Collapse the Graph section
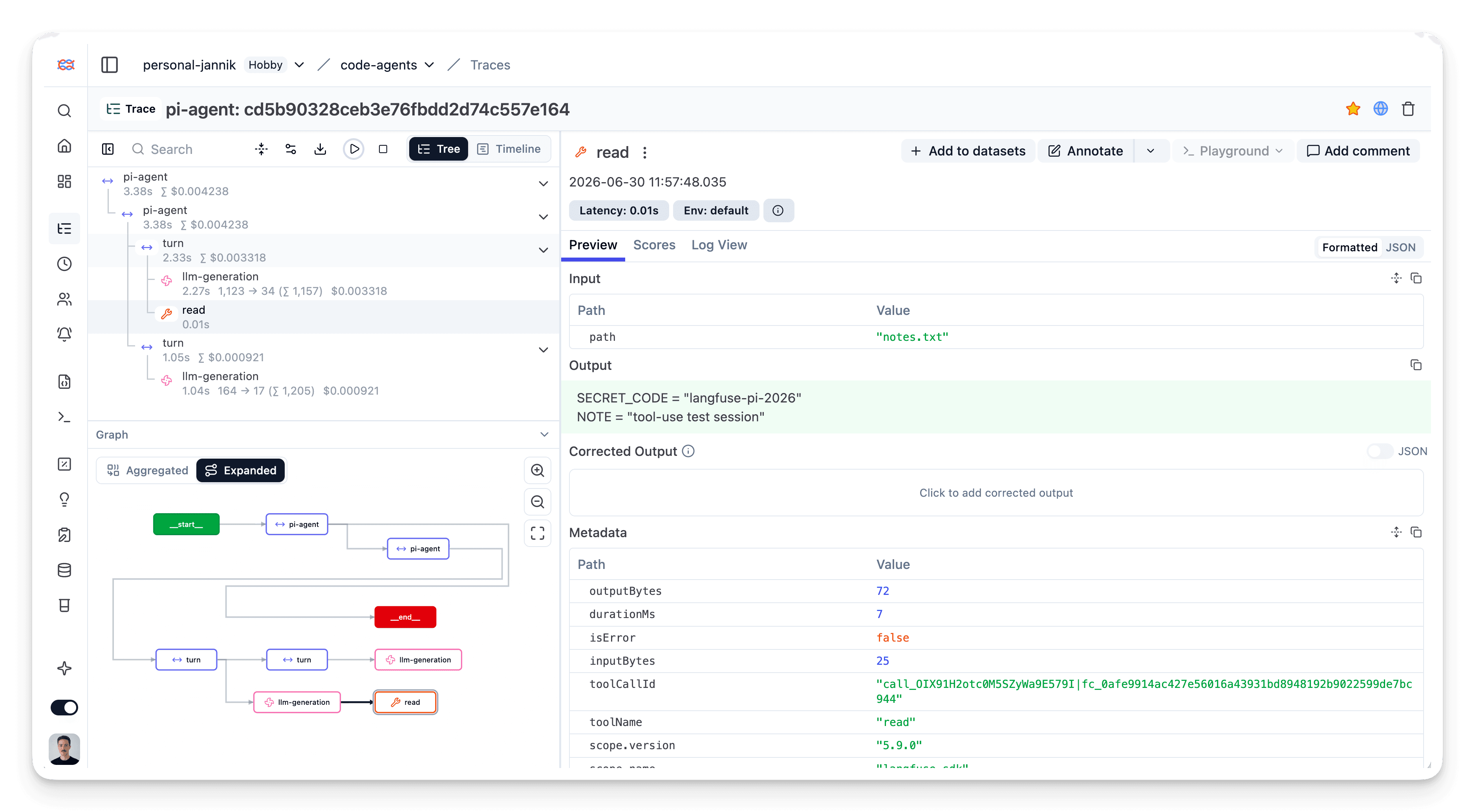Image resolution: width=1475 pixels, height=812 pixels. [x=544, y=435]
